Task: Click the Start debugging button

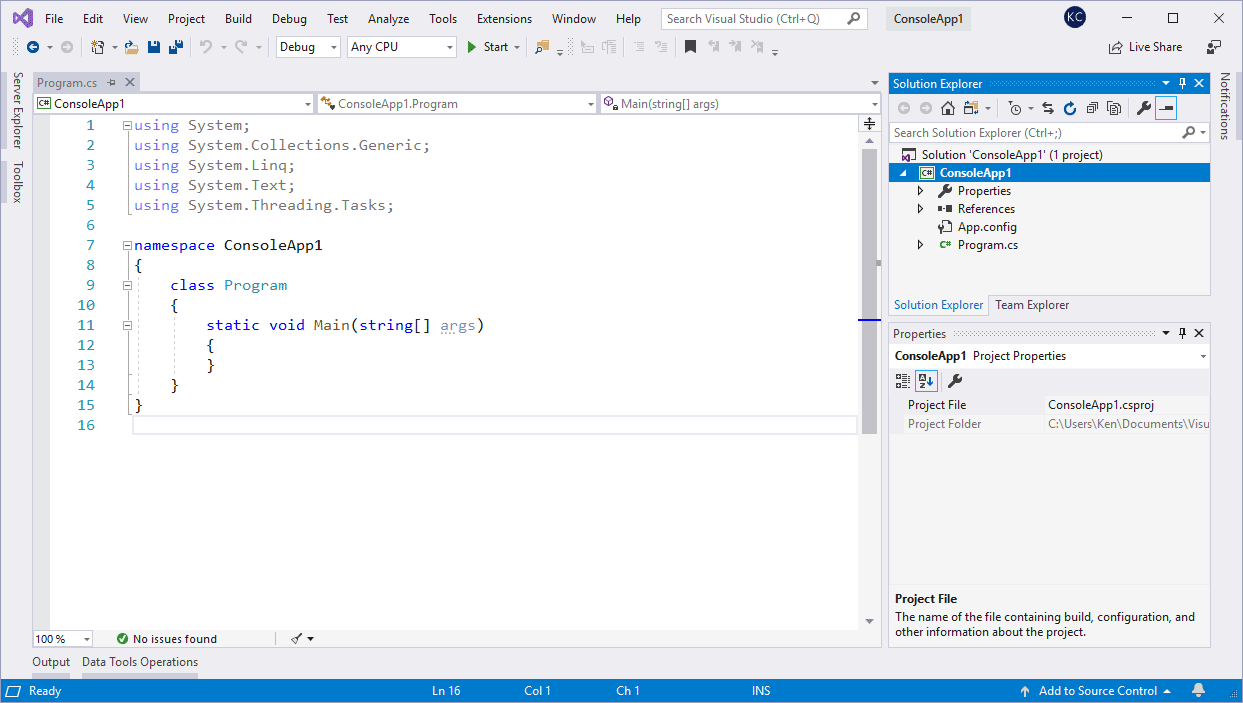Action: (x=488, y=47)
